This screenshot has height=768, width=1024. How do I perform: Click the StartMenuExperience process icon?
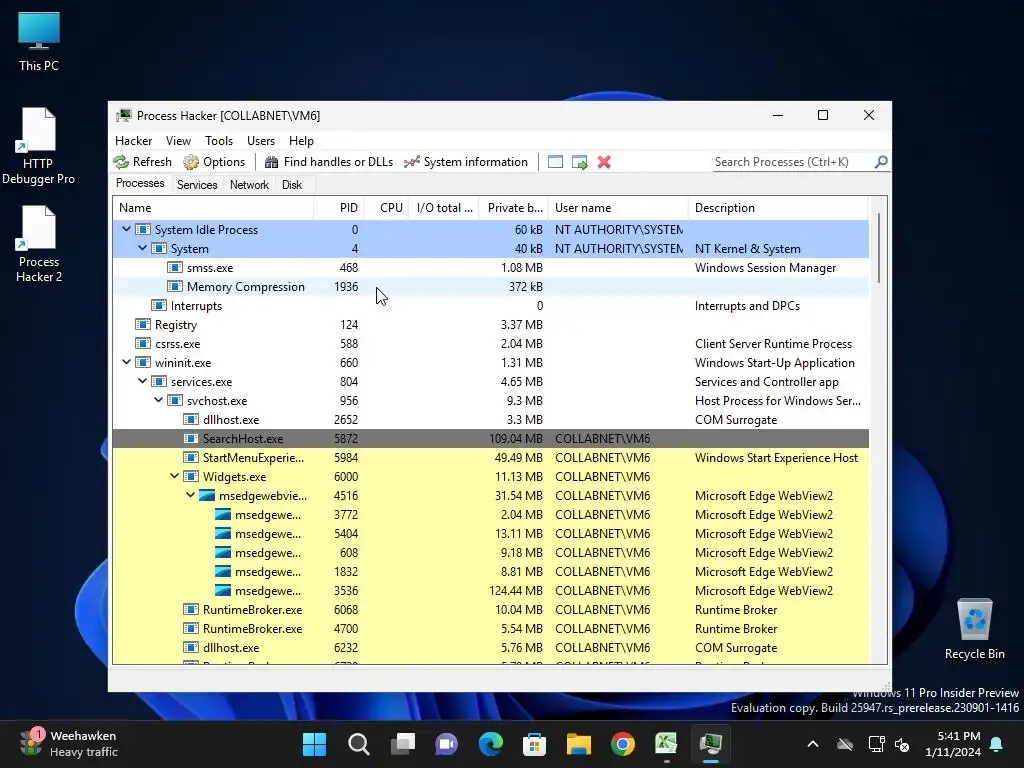[191, 458]
